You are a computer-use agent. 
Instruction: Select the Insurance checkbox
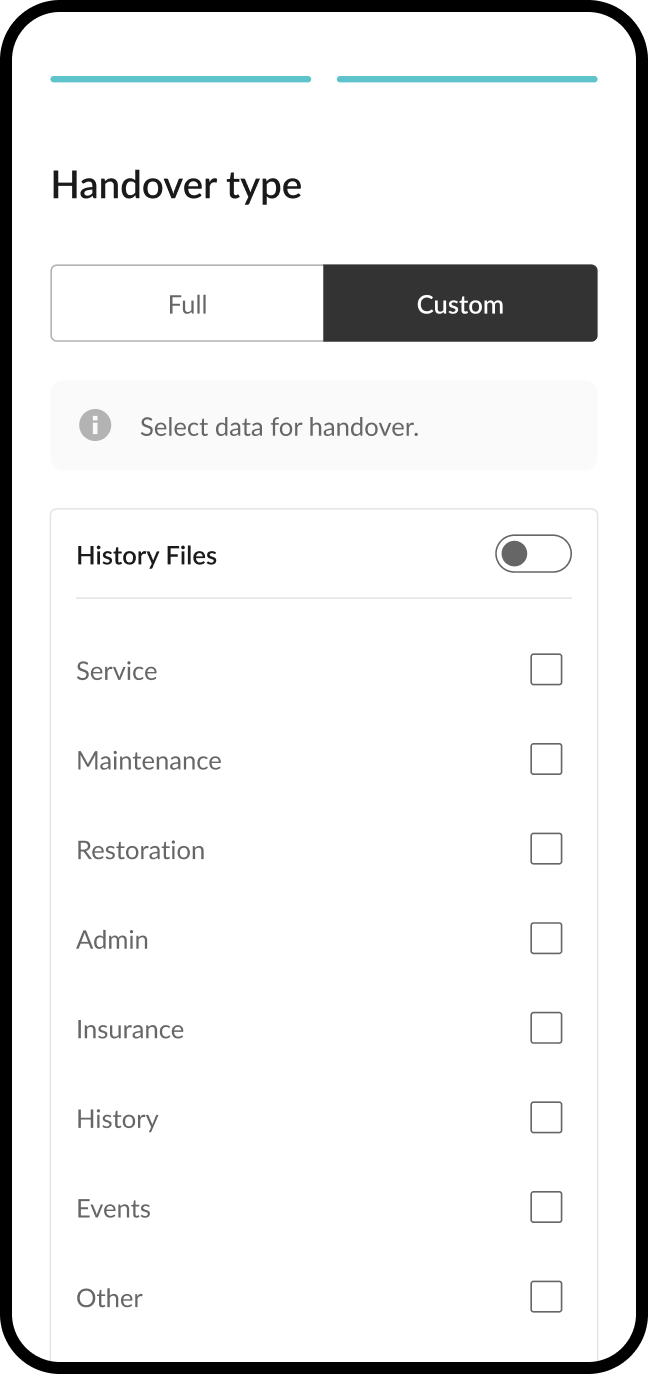point(546,1027)
